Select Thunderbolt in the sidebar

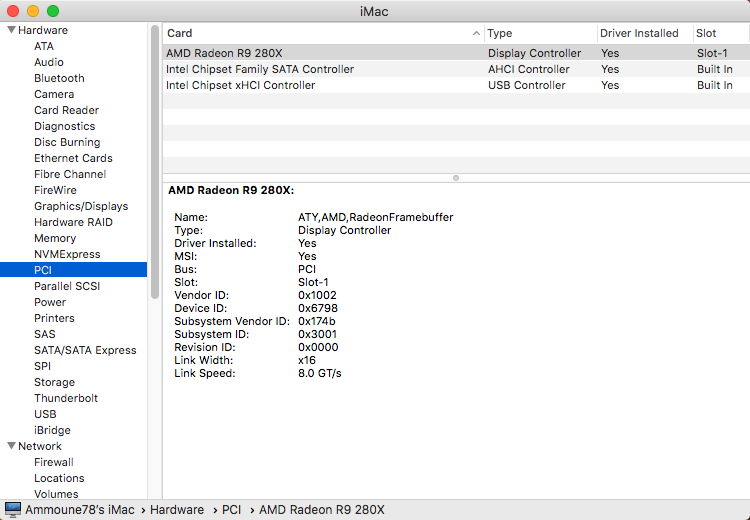(66, 398)
